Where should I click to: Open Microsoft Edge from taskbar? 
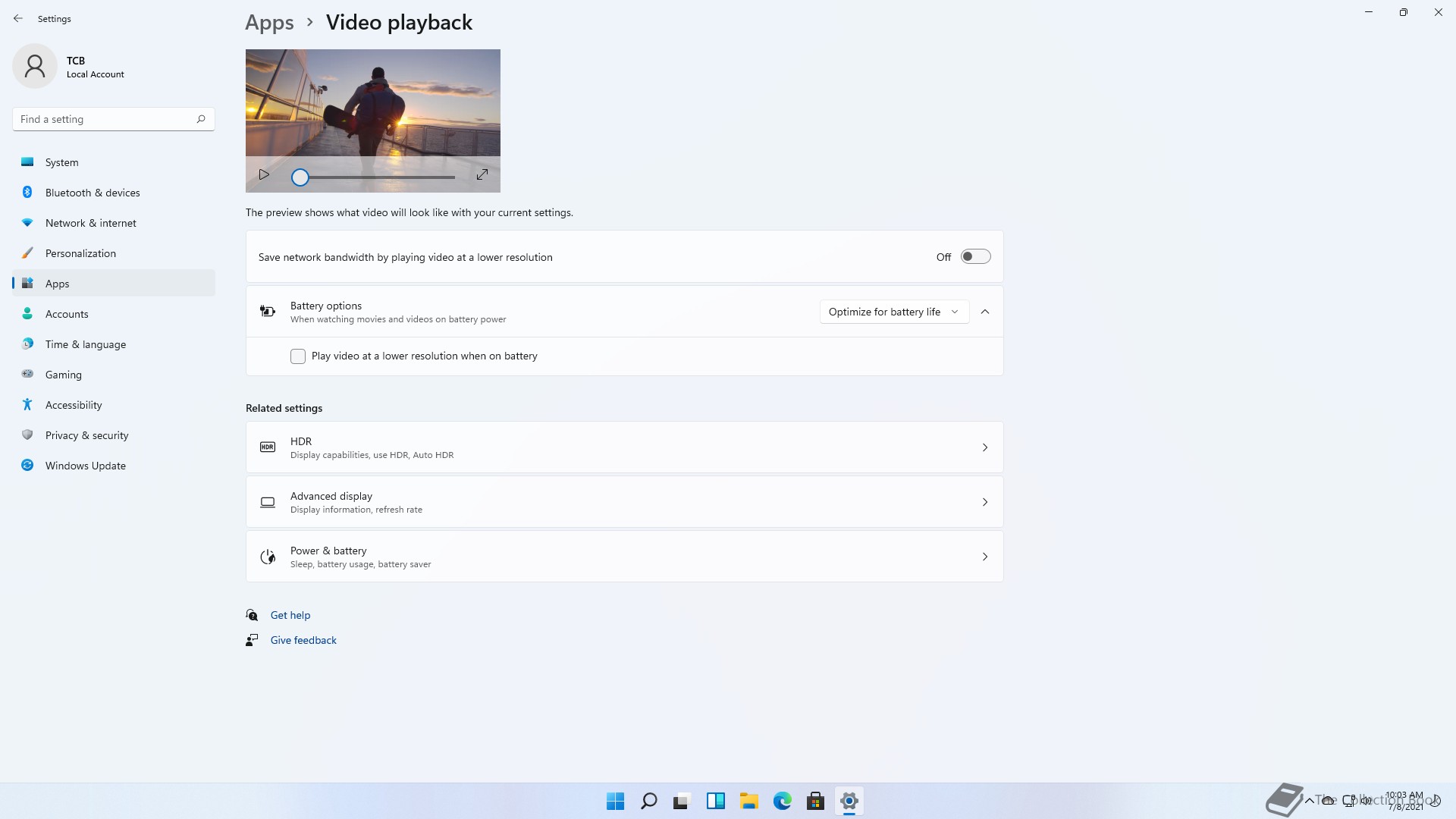point(782,801)
